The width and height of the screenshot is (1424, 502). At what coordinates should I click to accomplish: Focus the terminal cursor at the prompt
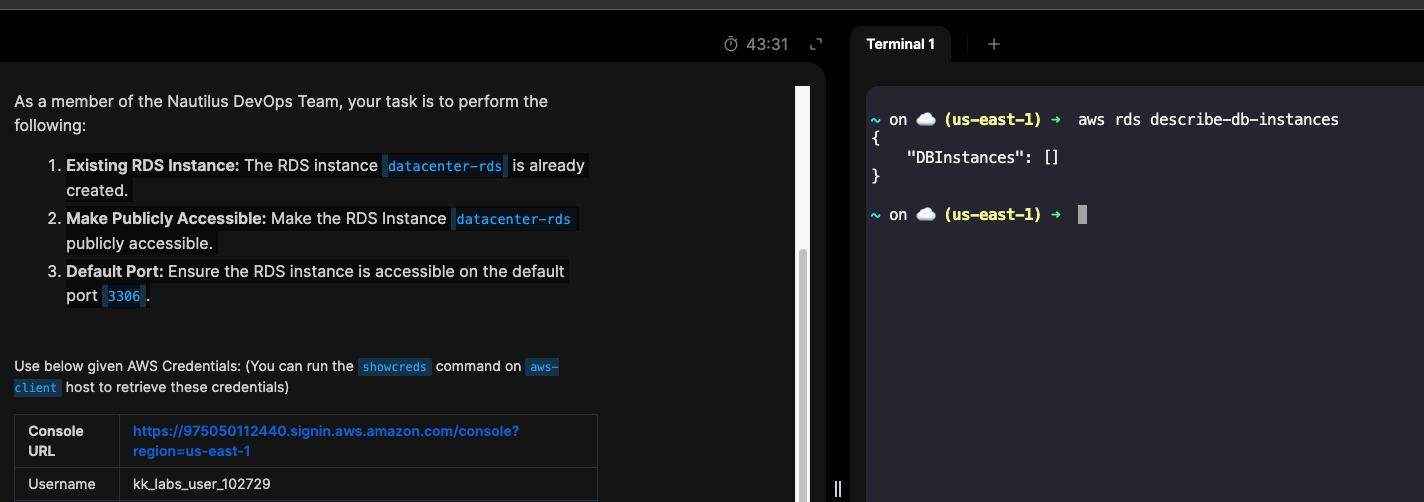[x=1082, y=215]
